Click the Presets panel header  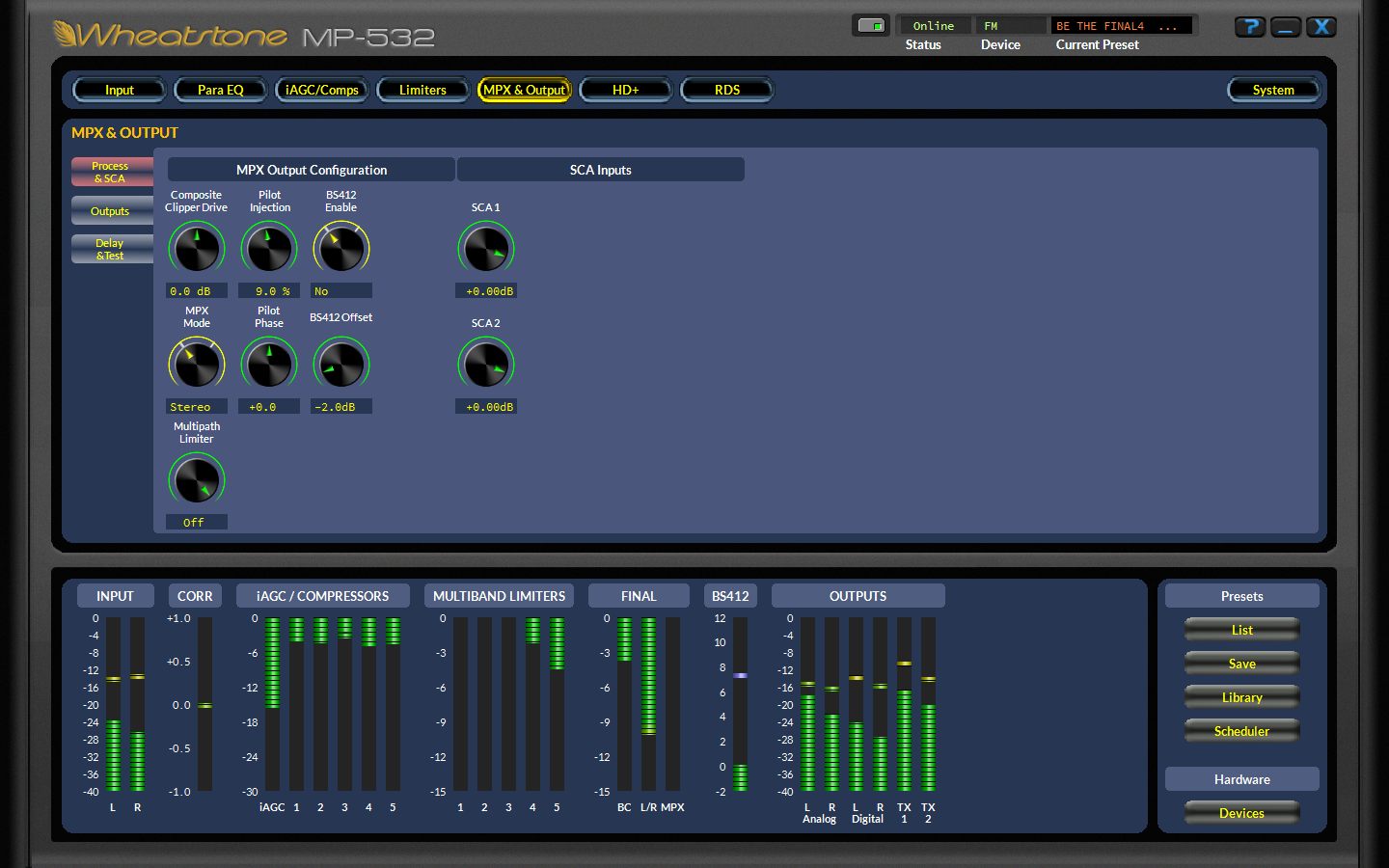click(1242, 596)
